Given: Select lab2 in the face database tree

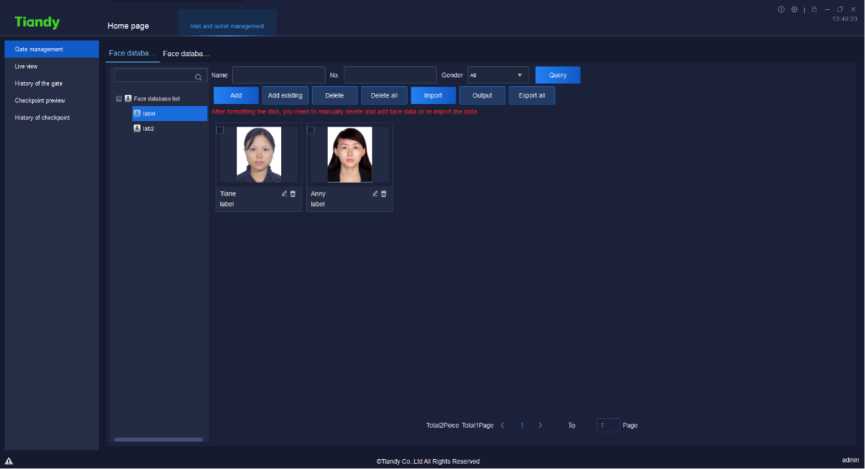Looking at the screenshot, I should pyautogui.click(x=148, y=128).
